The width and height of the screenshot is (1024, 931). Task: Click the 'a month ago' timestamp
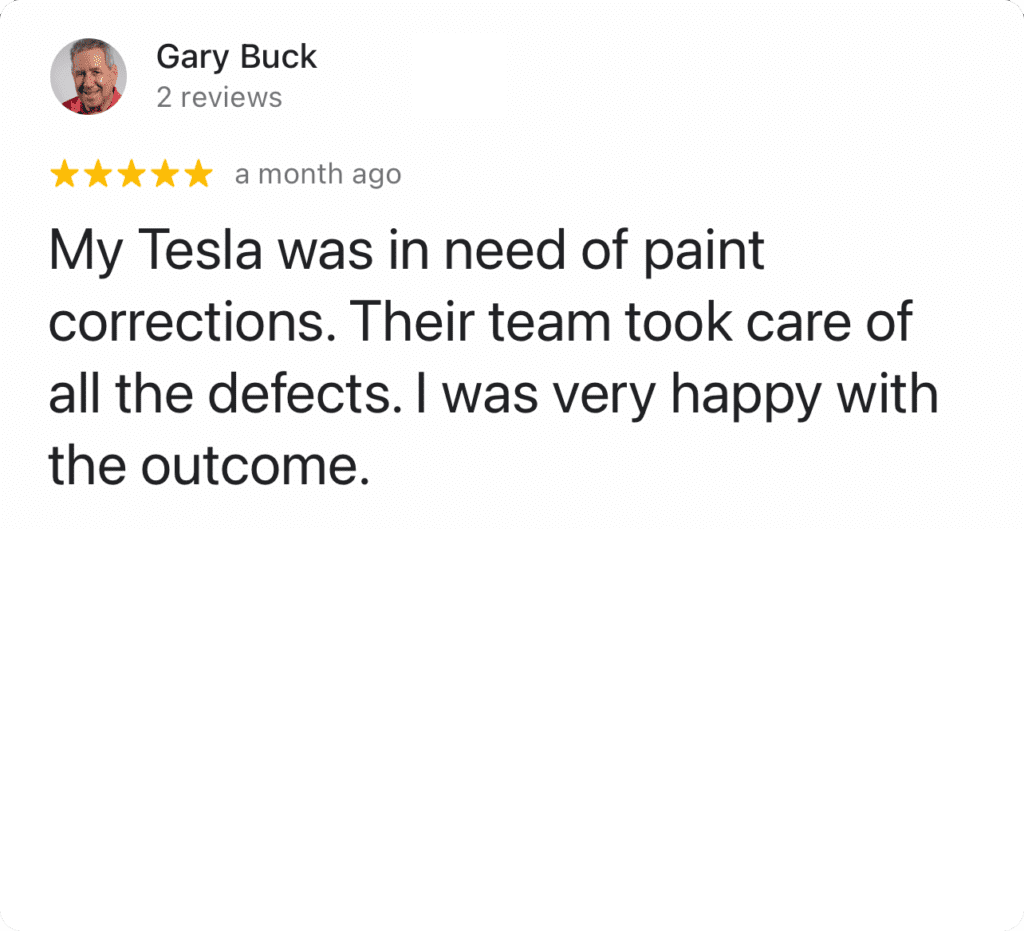[318, 174]
